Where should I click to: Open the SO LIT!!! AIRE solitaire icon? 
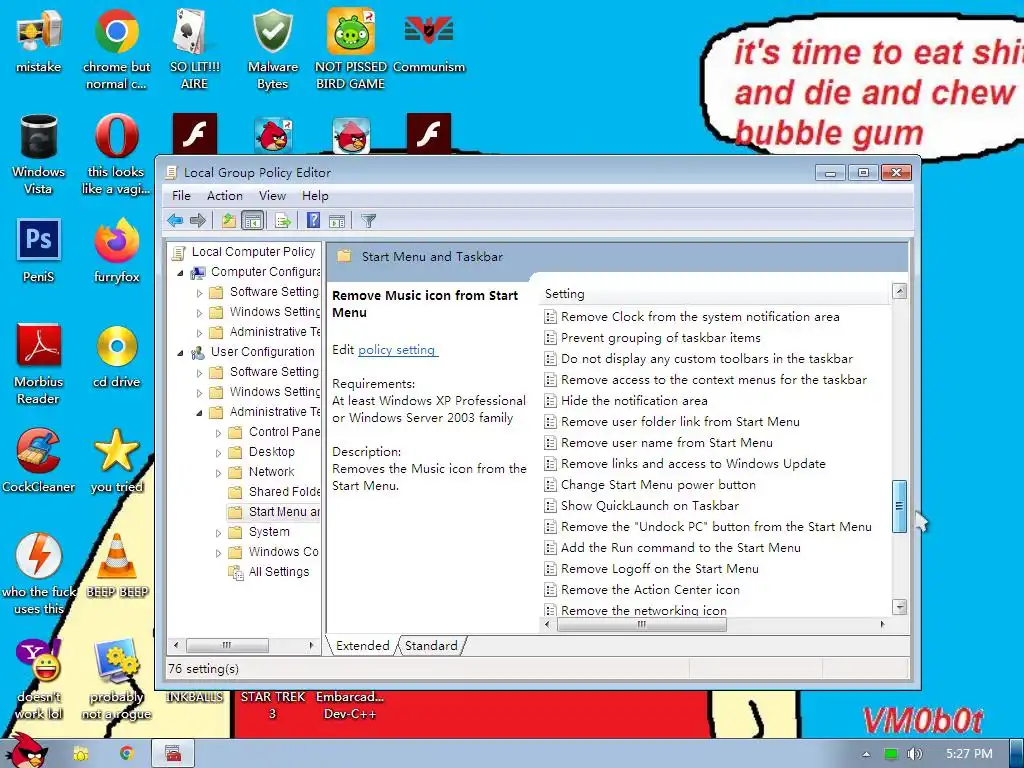click(195, 49)
